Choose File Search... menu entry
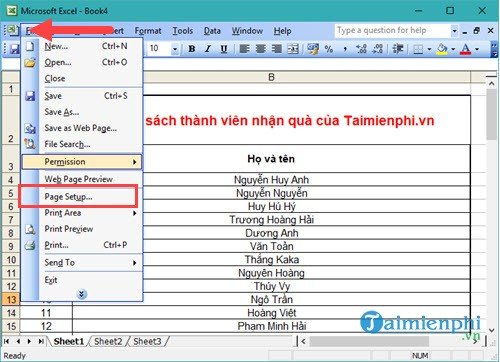Image resolution: width=500 pixels, height=362 pixels. coord(82,144)
